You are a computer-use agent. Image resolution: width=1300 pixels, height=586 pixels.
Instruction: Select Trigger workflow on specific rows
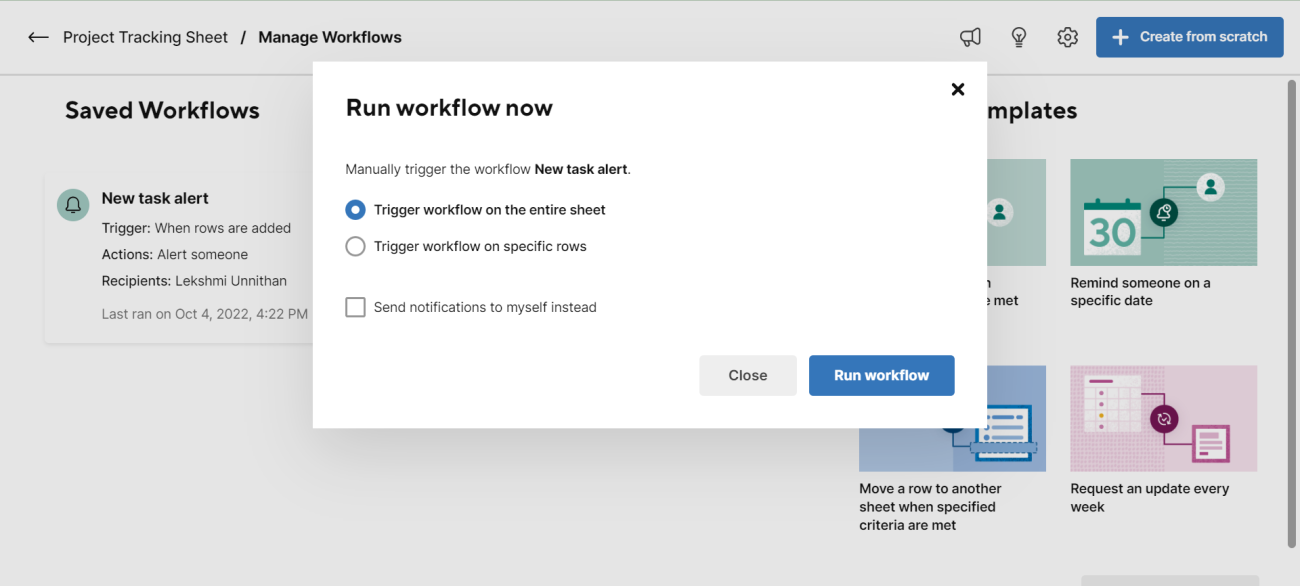[355, 246]
